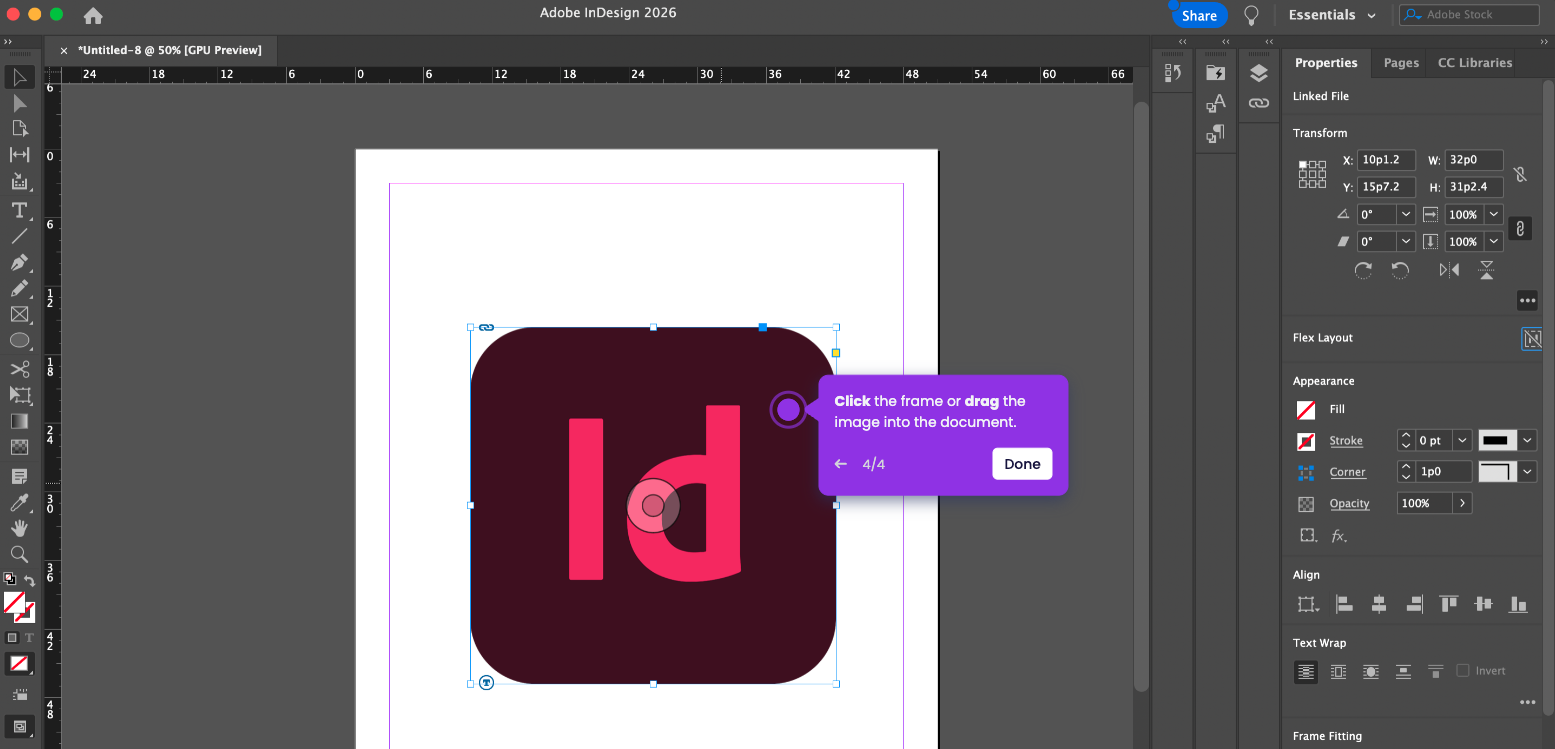Flip the object vertically
Image resolution: width=1555 pixels, height=749 pixels.
1487,270
